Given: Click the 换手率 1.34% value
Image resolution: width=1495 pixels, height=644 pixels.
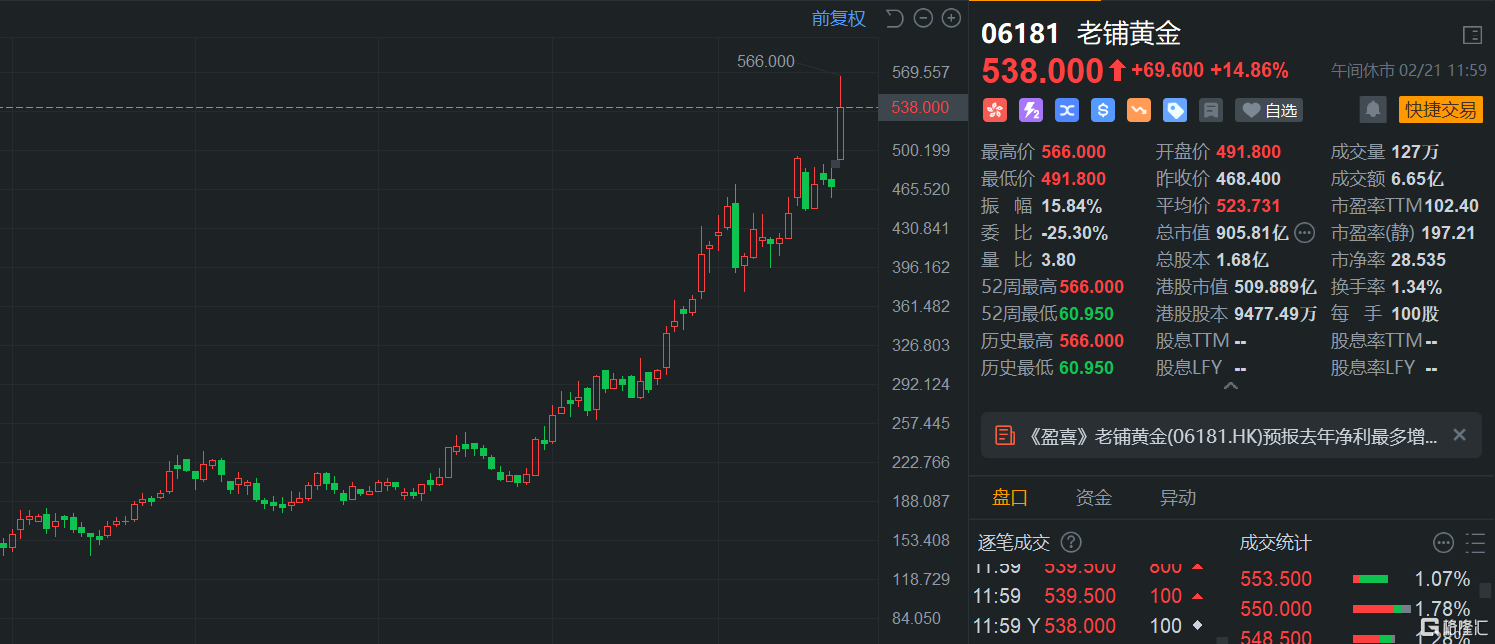Looking at the screenshot, I should pos(1418,287).
